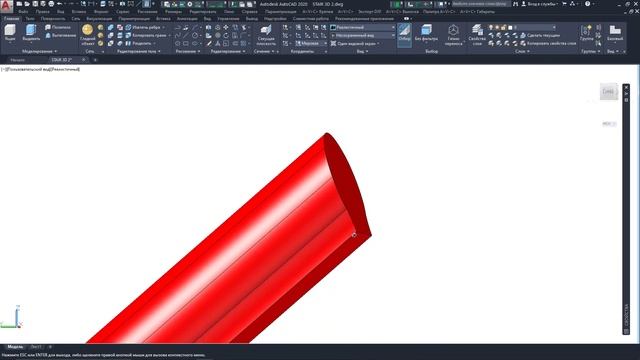Expand the Редактирование тела panel

pyautogui.click(x=139, y=51)
